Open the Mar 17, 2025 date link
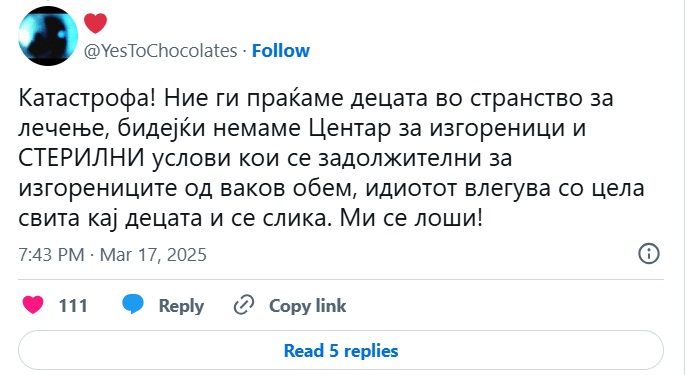This screenshot has width=689, height=375. click(153, 255)
